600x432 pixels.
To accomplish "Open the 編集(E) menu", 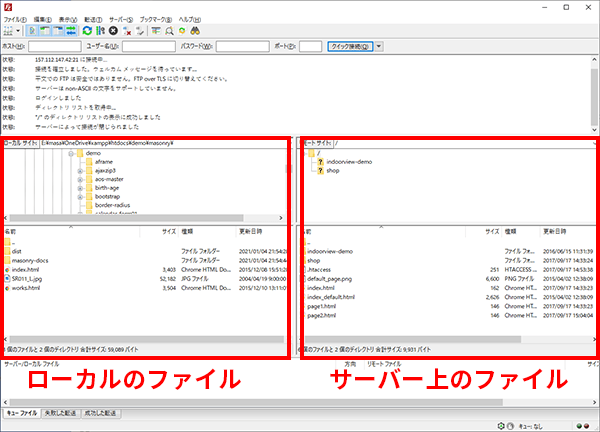I will pos(42,20).
